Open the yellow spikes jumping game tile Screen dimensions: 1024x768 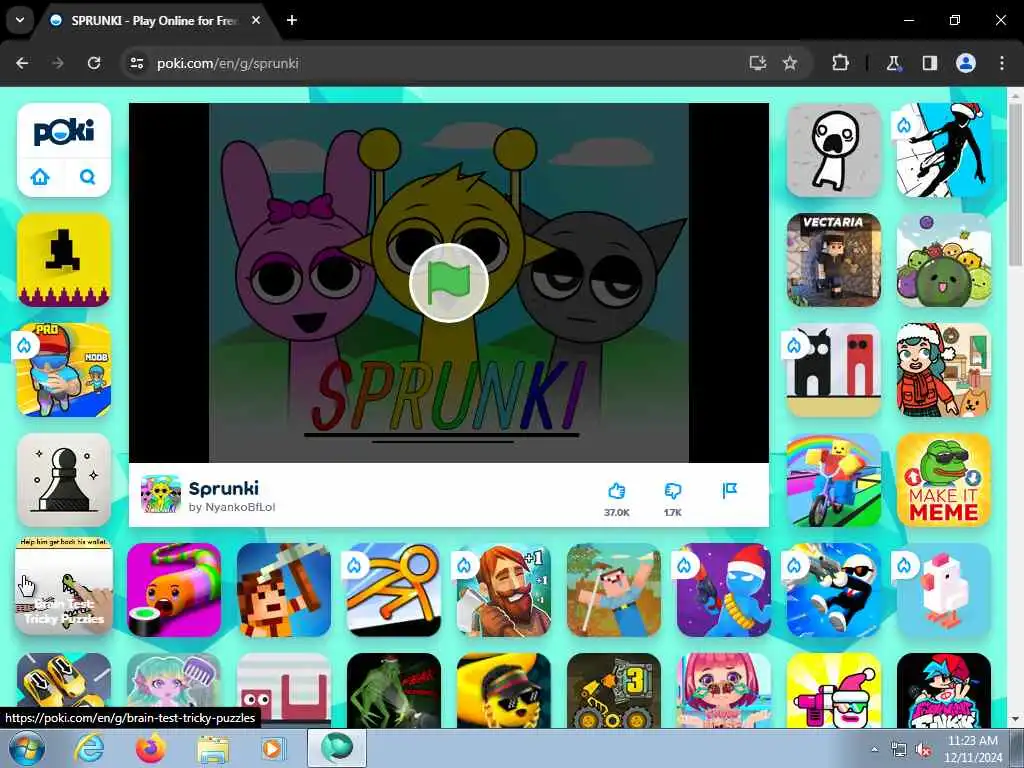(64, 260)
